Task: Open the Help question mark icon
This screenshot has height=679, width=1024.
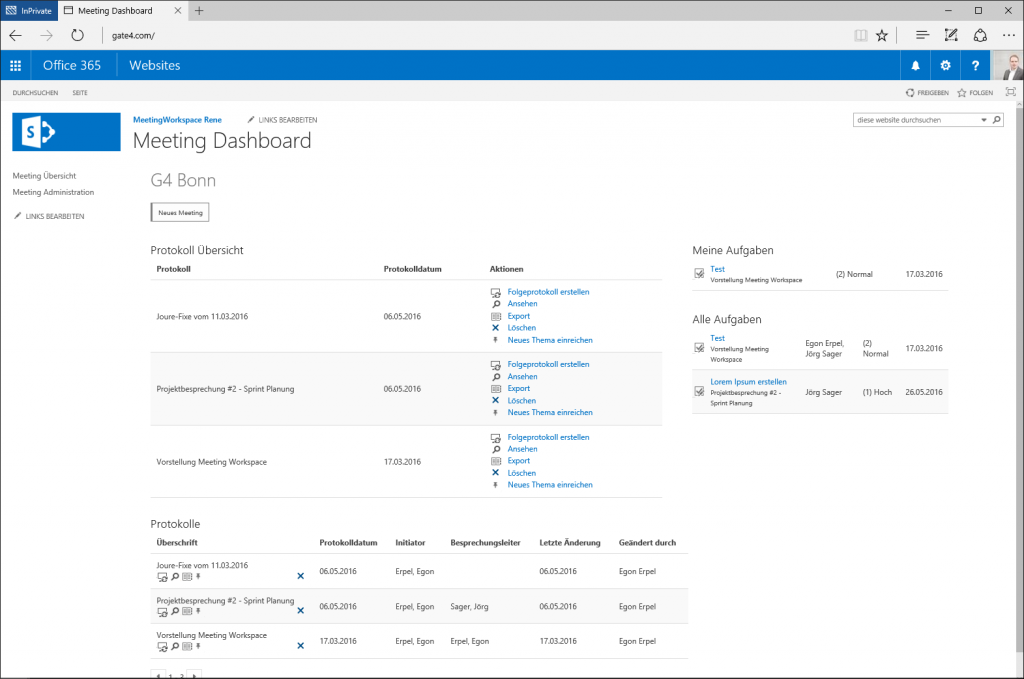Action: pos(975,65)
